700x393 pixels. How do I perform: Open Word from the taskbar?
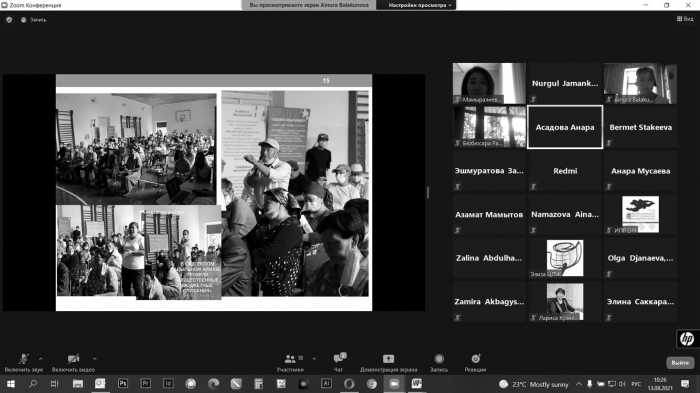[417, 383]
